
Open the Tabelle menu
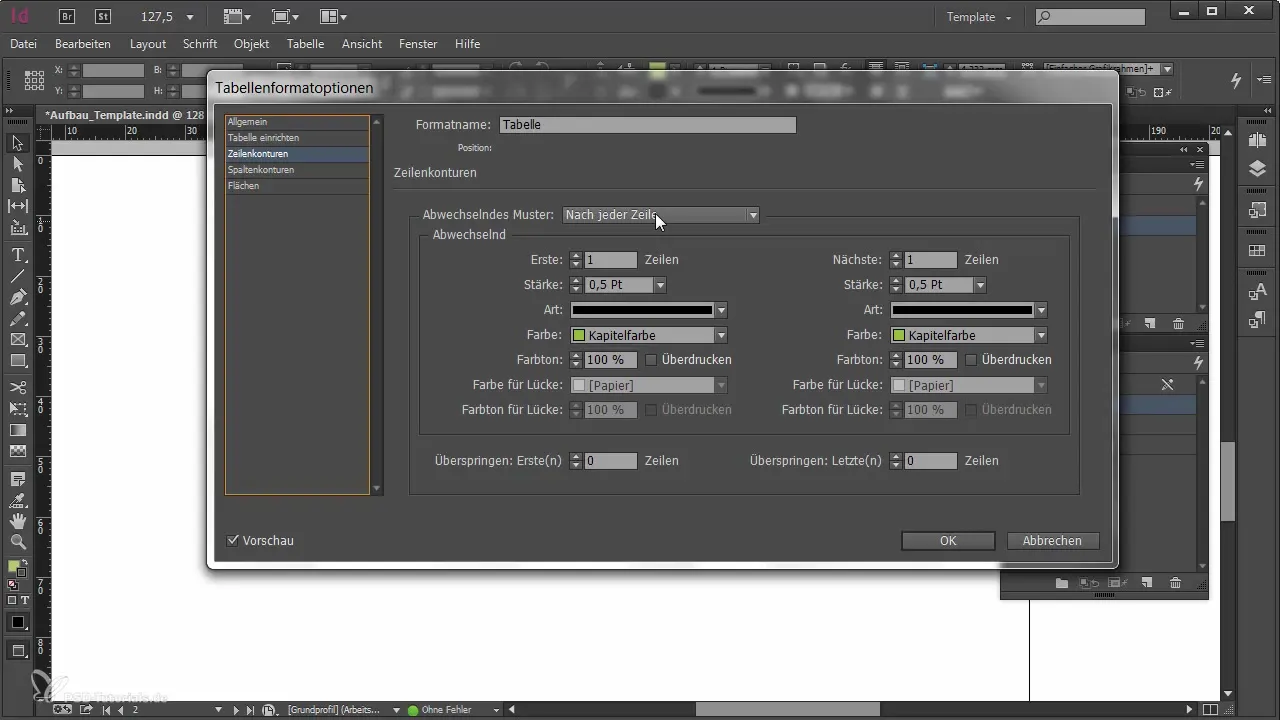click(x=305, y=44)
